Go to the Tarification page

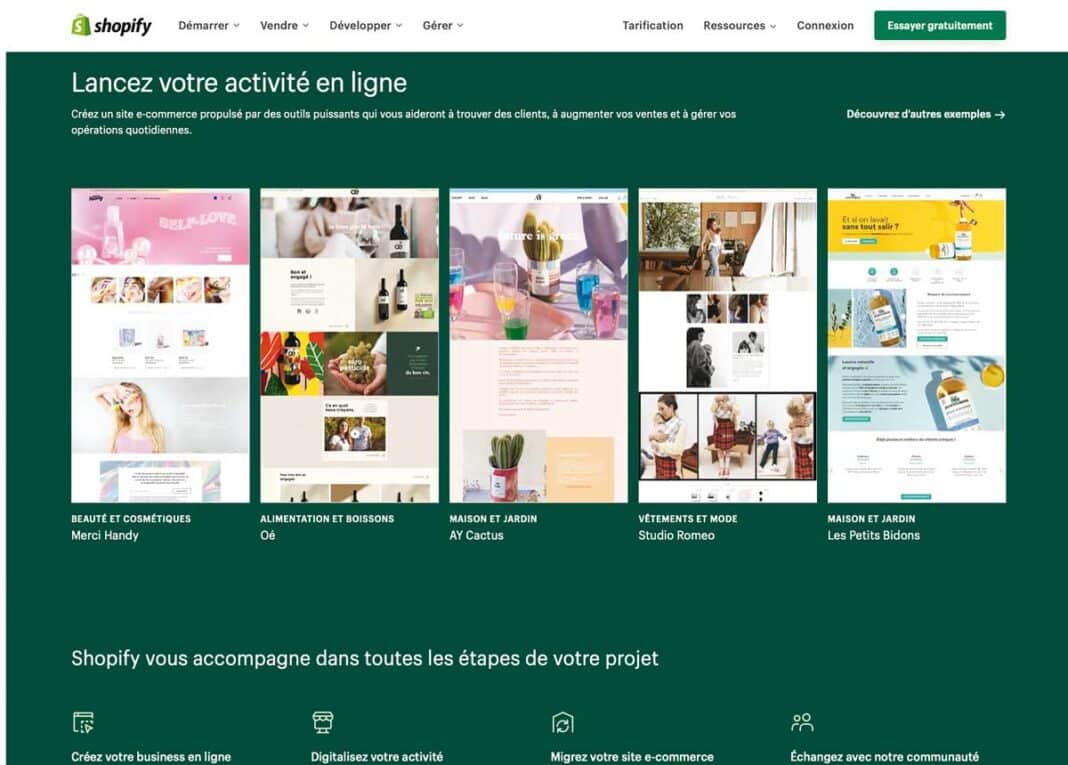pyautogui.click(x=652, y=26)
